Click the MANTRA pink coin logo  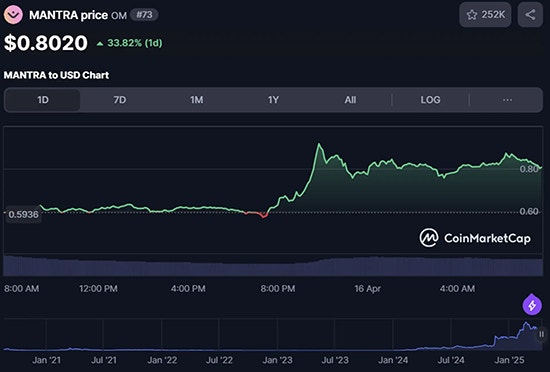coord(13,15)
